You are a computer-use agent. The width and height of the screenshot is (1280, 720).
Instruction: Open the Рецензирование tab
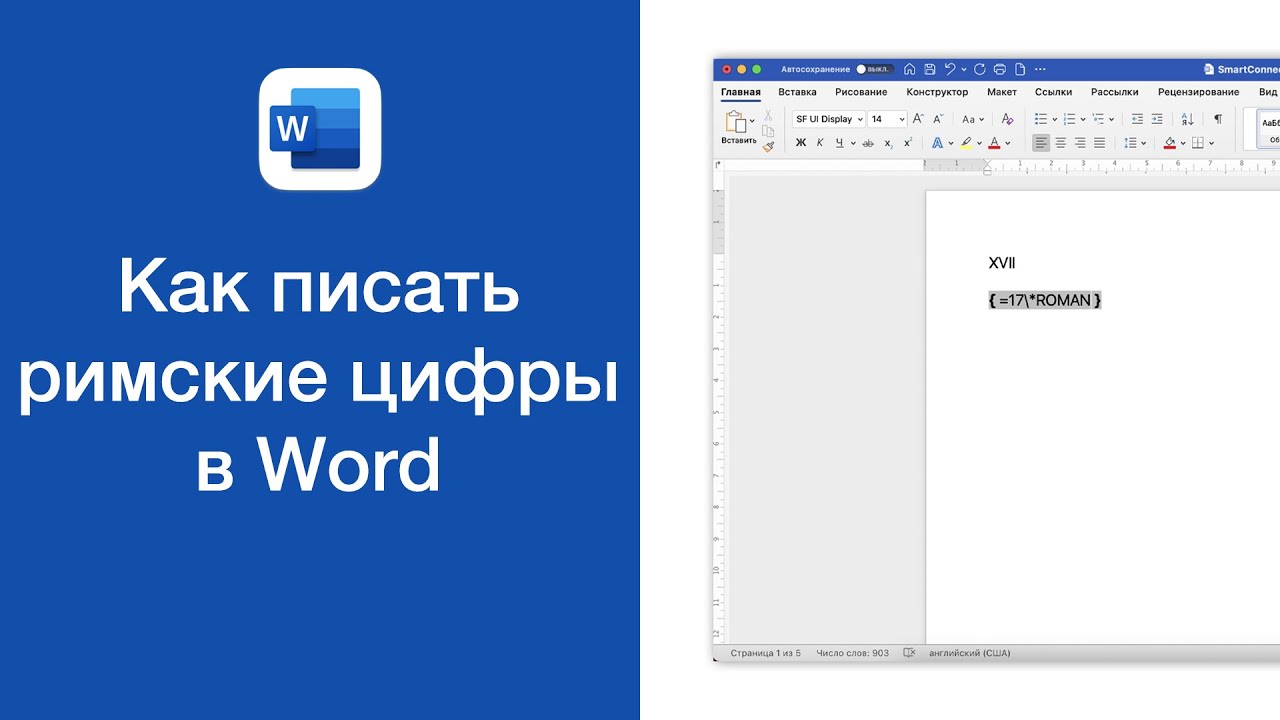pyautogui.click(x=1198, y=92)
